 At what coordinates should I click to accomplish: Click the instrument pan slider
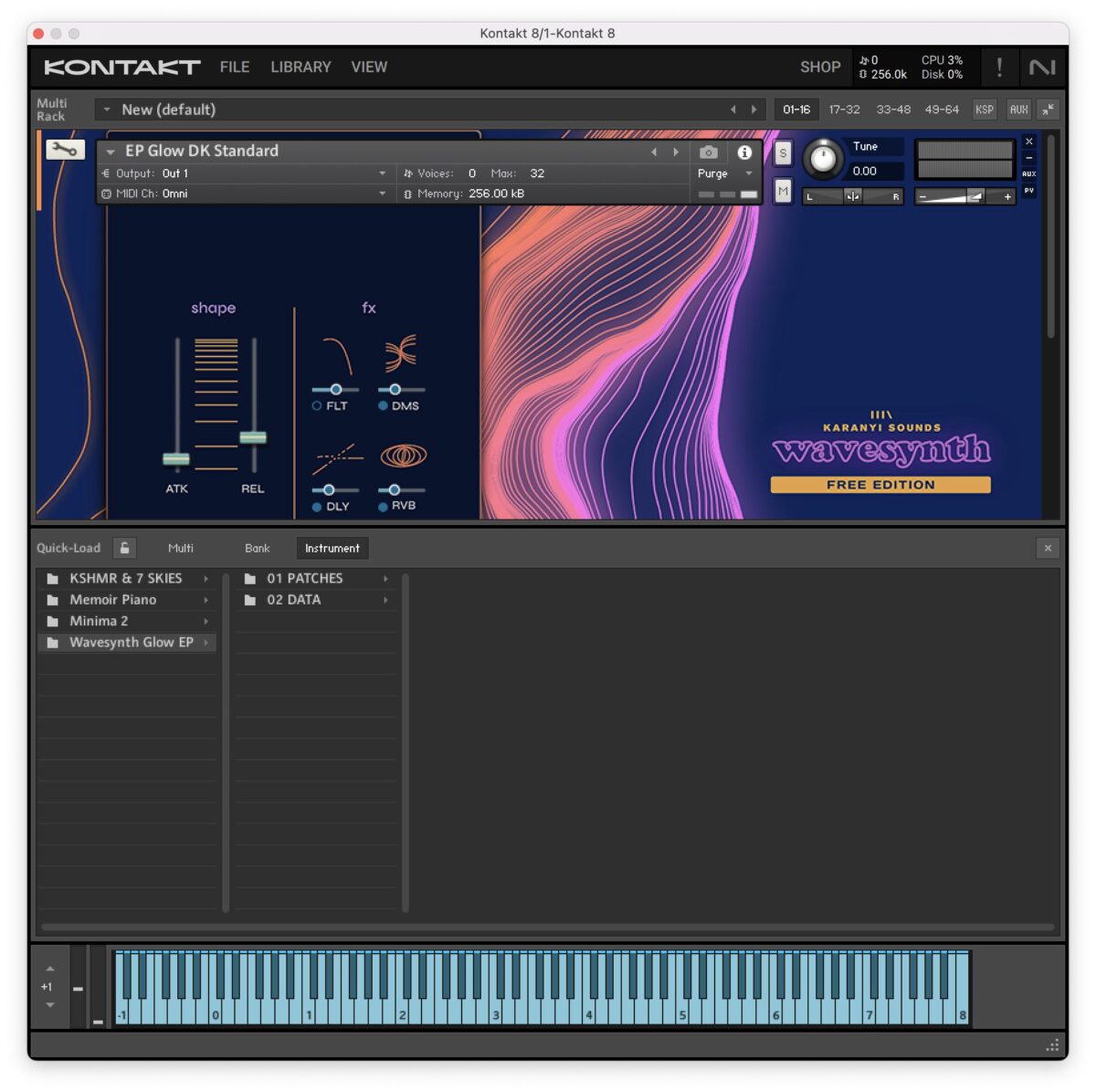coord(852,196)
